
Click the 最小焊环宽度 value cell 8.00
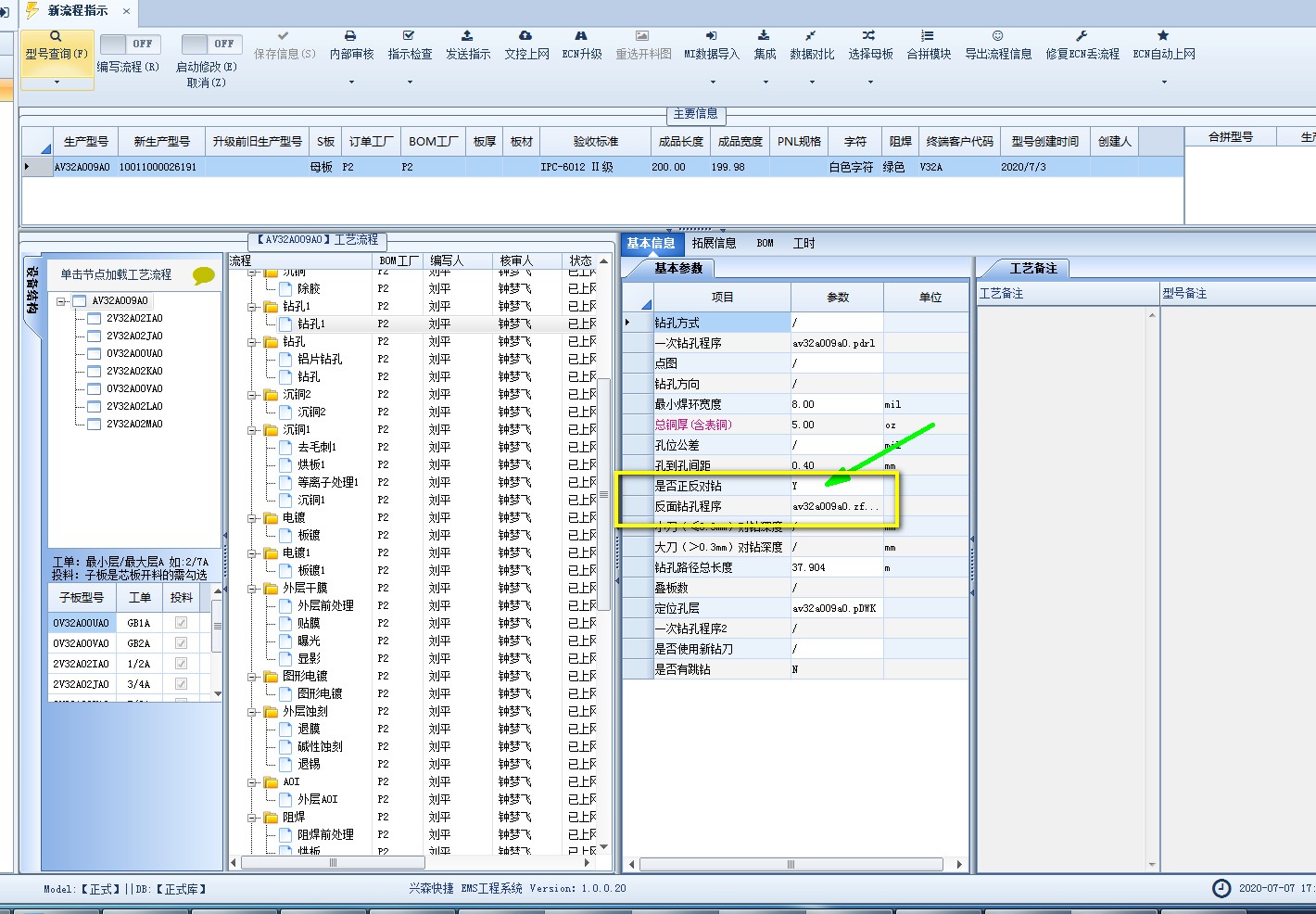[837, 404]
